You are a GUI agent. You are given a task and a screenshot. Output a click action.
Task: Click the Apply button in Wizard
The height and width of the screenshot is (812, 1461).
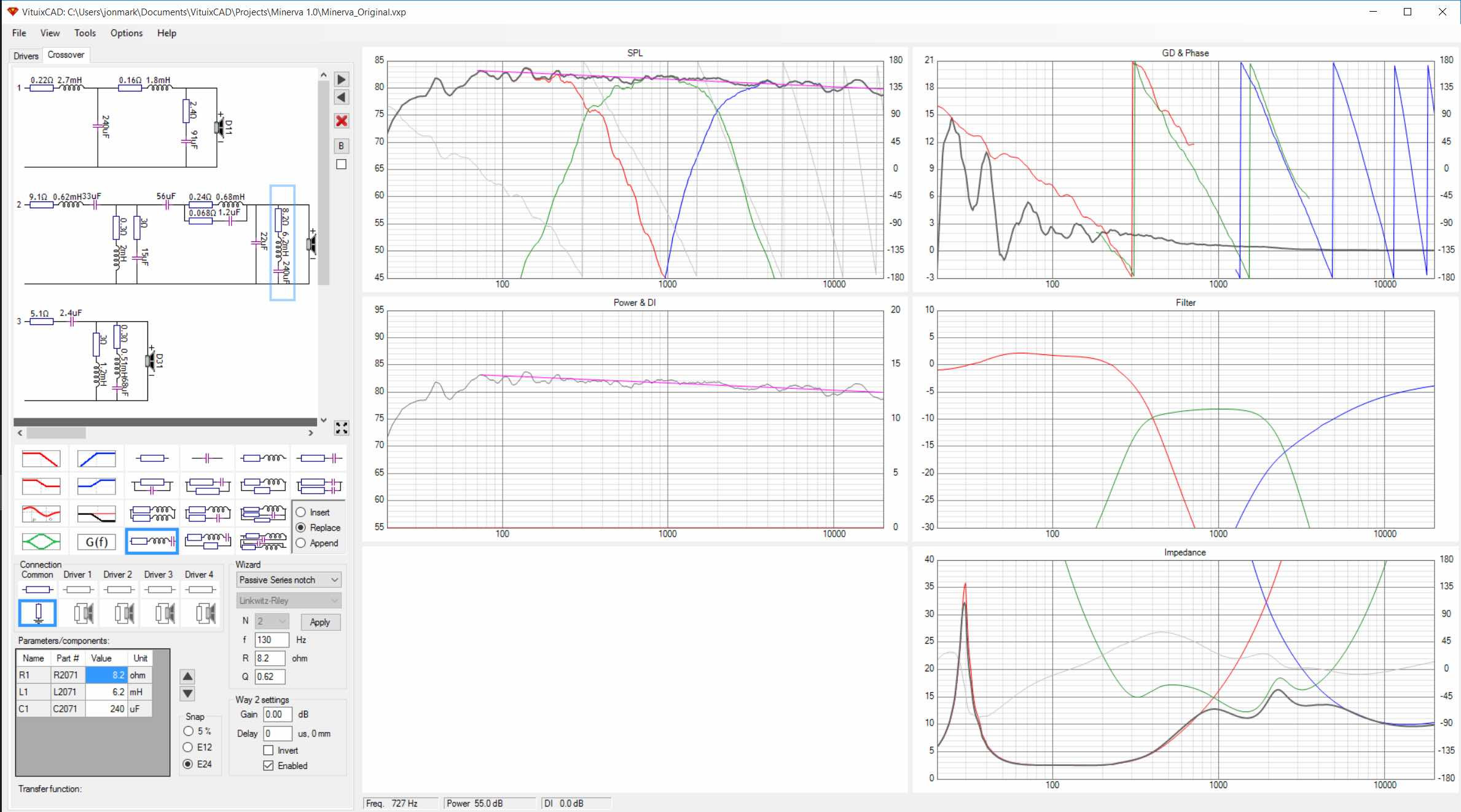[x=319, y=622]
